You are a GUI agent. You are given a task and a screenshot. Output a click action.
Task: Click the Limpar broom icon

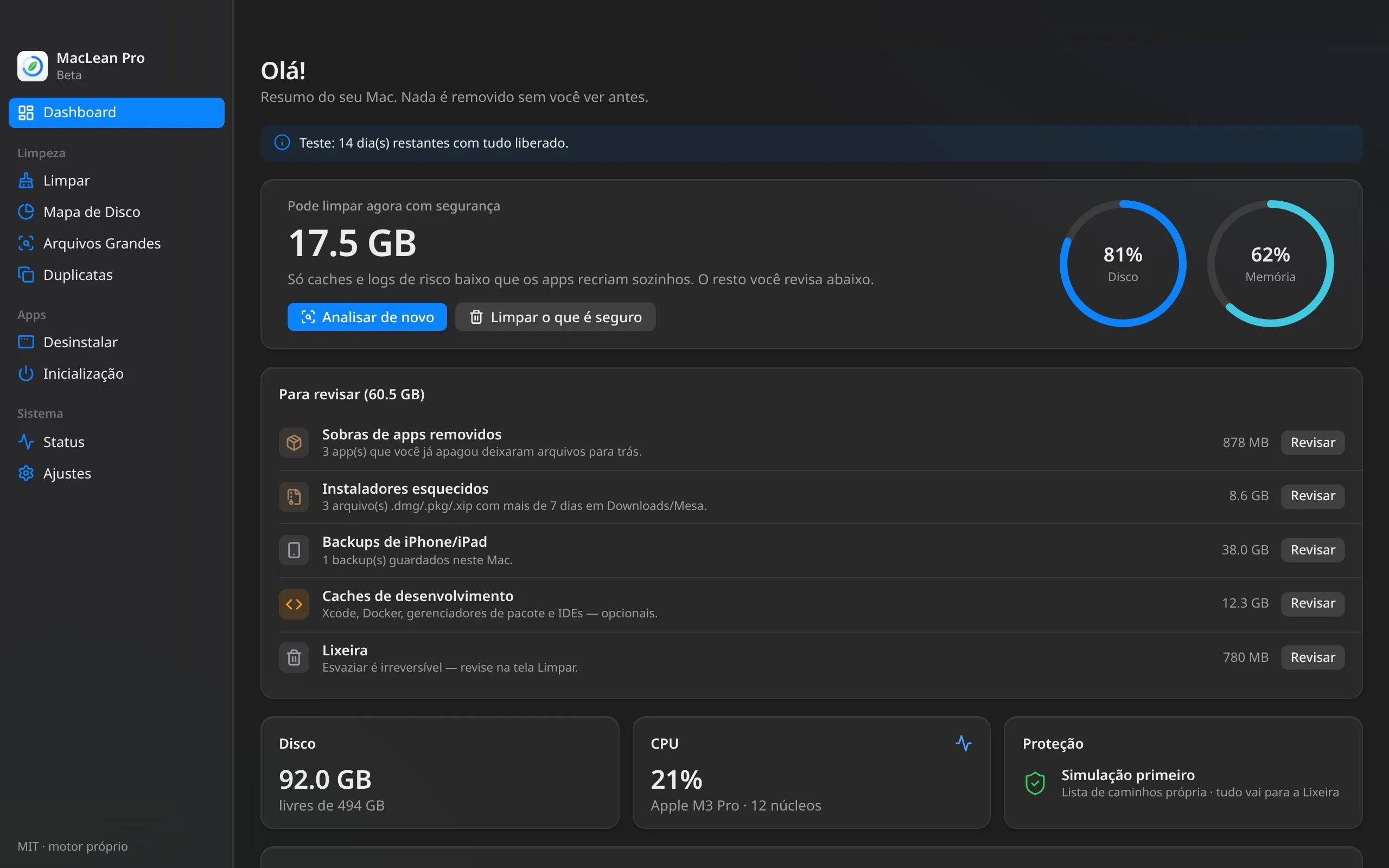pos(26,180)
